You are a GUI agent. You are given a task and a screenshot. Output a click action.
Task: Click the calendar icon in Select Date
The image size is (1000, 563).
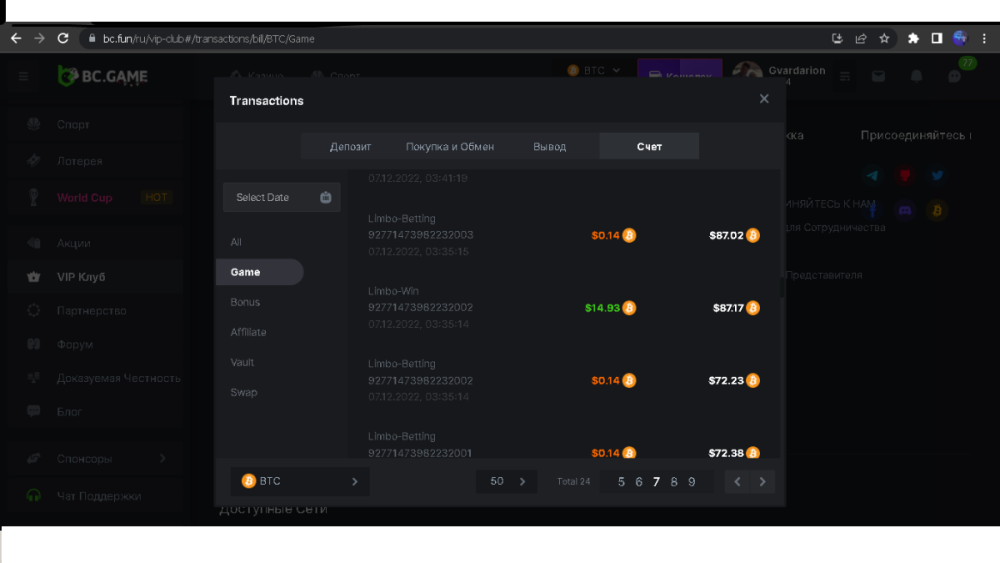pos(325,198)
